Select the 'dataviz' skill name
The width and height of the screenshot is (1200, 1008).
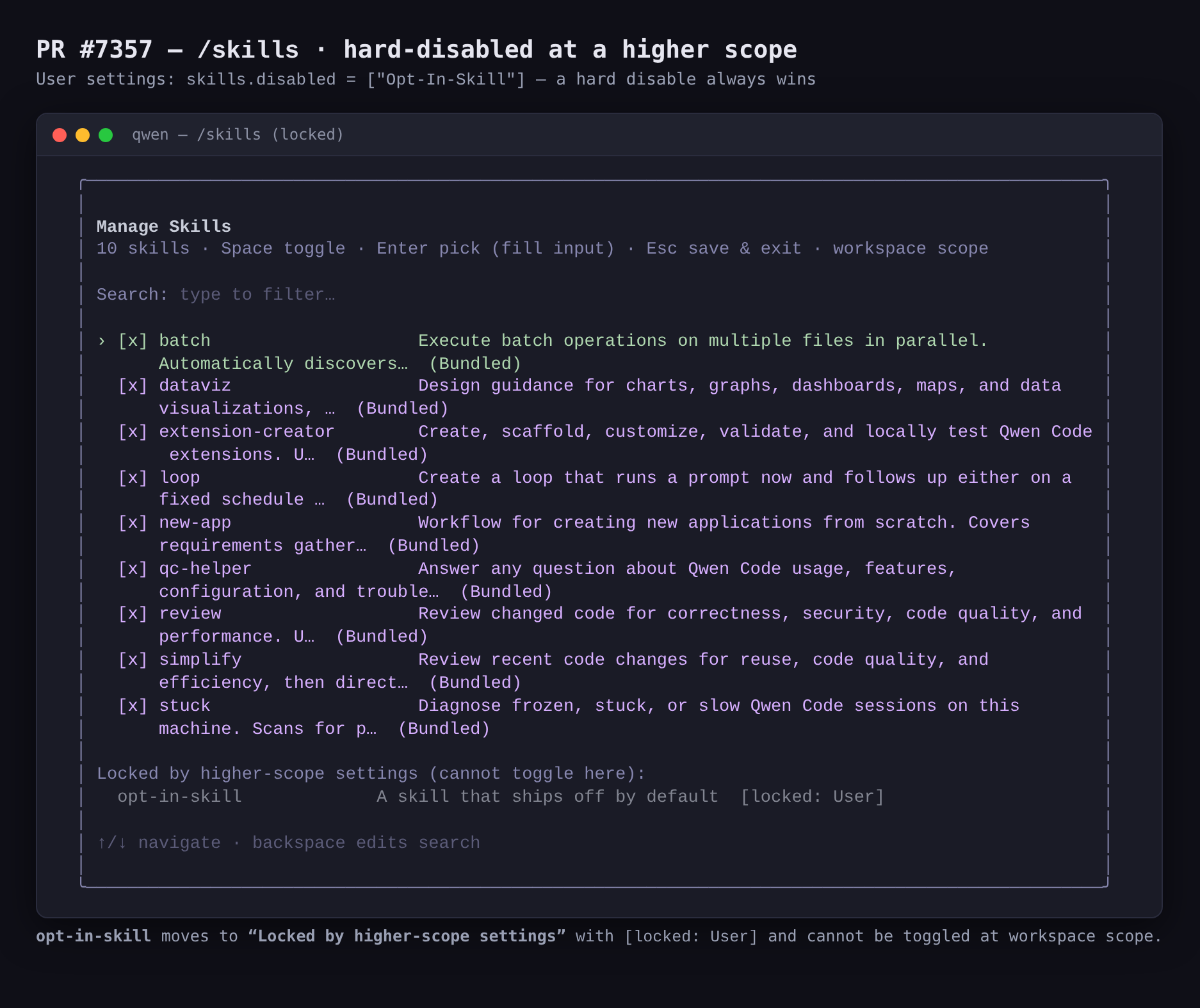pyautogui.click(x=195, y=386)
